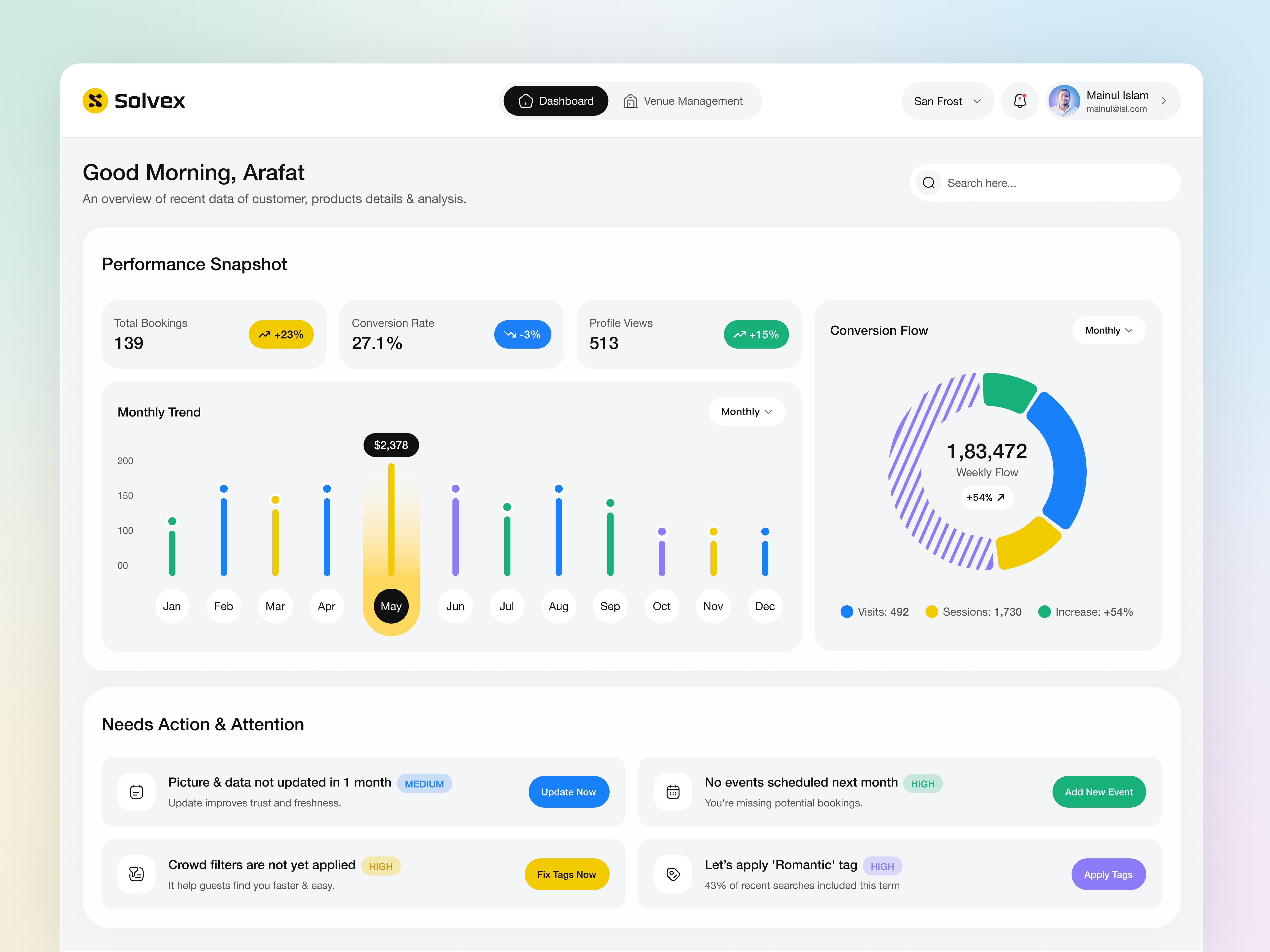Click the tag icon next to 'Romantic' tag suggestion
The image size is (1270, 952).
pyautogui.click(x=673, y=874)
